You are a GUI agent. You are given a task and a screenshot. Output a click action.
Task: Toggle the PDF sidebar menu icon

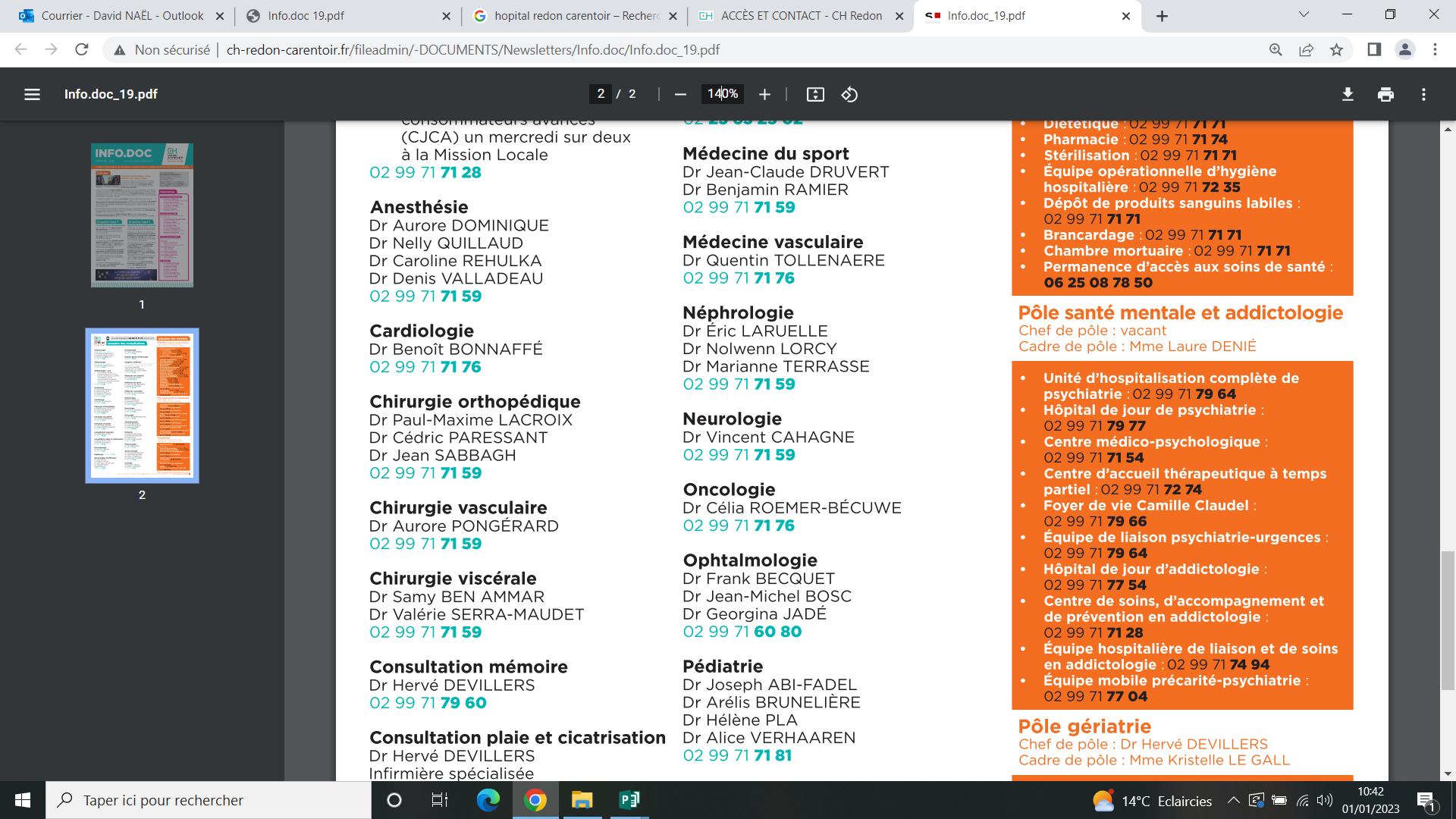click(x=32, y=95)
